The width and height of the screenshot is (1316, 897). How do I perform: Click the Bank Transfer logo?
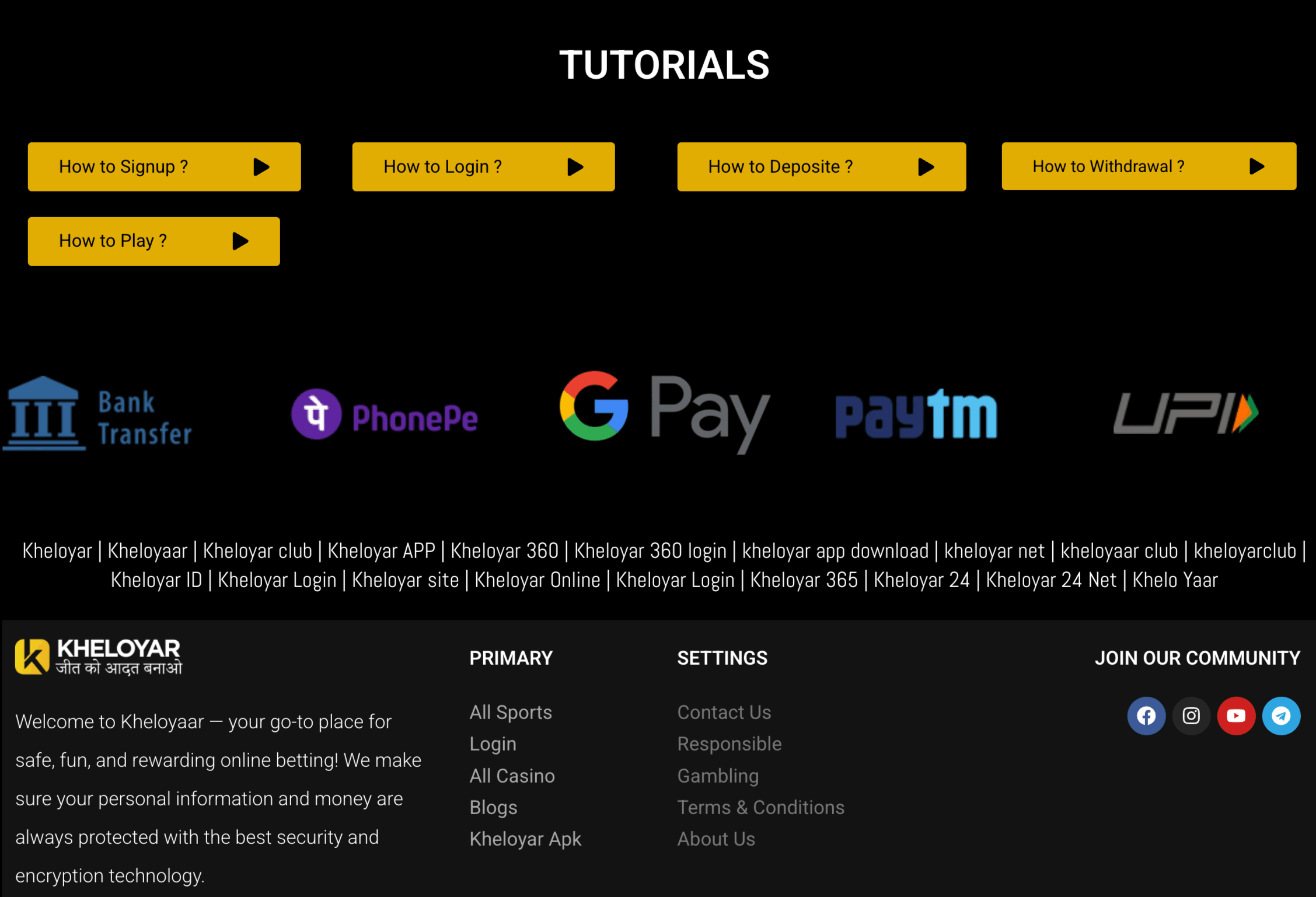click(x=98, y=414)
